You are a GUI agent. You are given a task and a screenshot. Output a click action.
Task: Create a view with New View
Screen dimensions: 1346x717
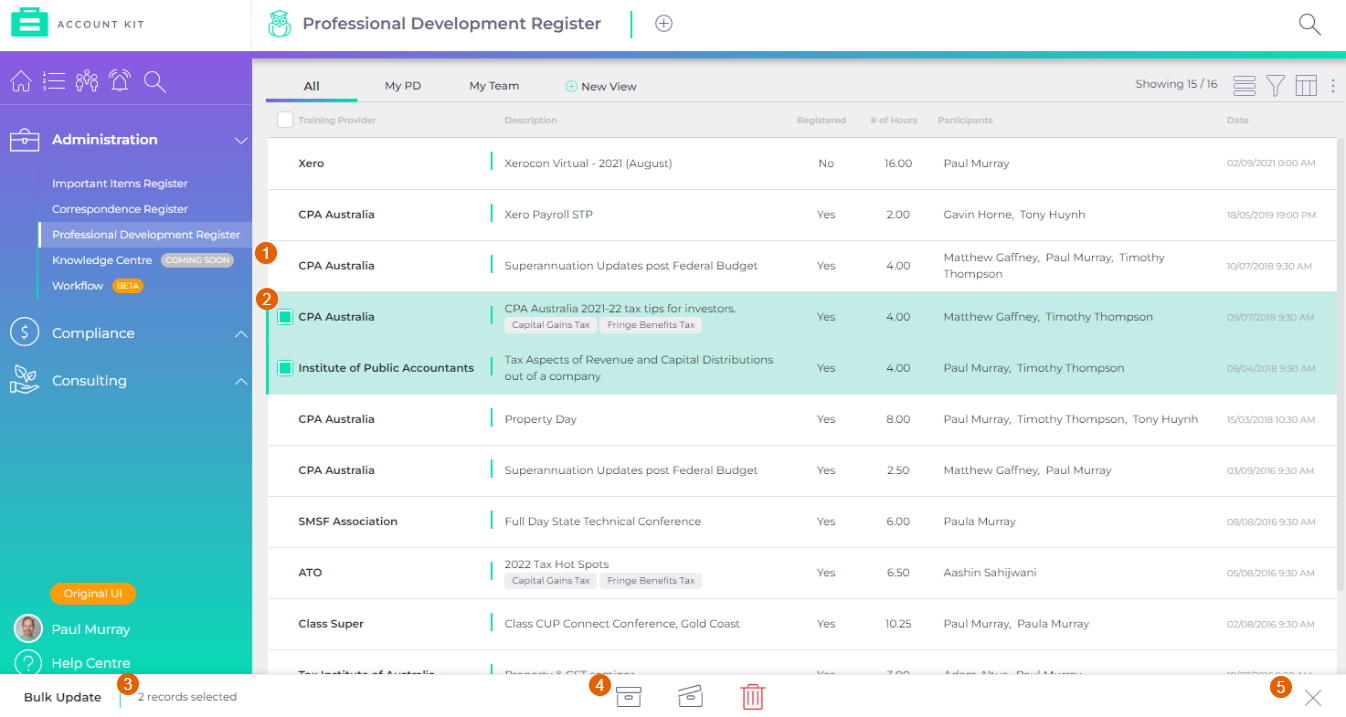coord(609,87)
